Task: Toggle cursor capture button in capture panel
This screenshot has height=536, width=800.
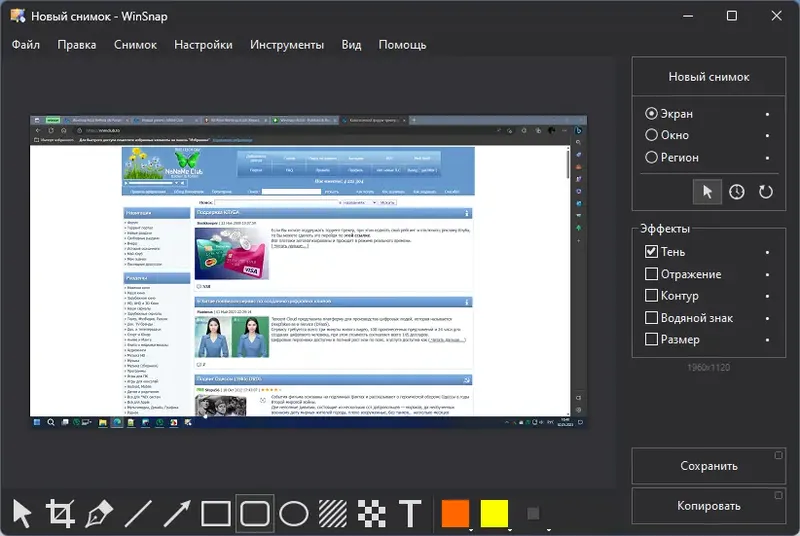Action: point(707,192)
